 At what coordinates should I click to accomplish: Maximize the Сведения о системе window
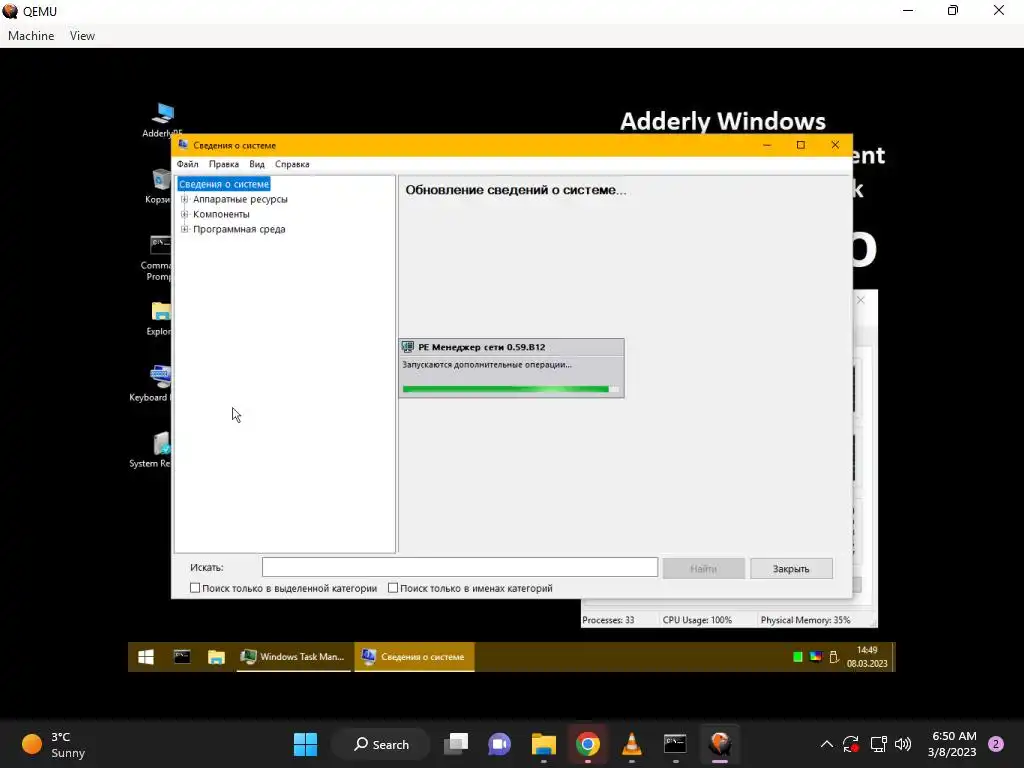tap(801, 145)
